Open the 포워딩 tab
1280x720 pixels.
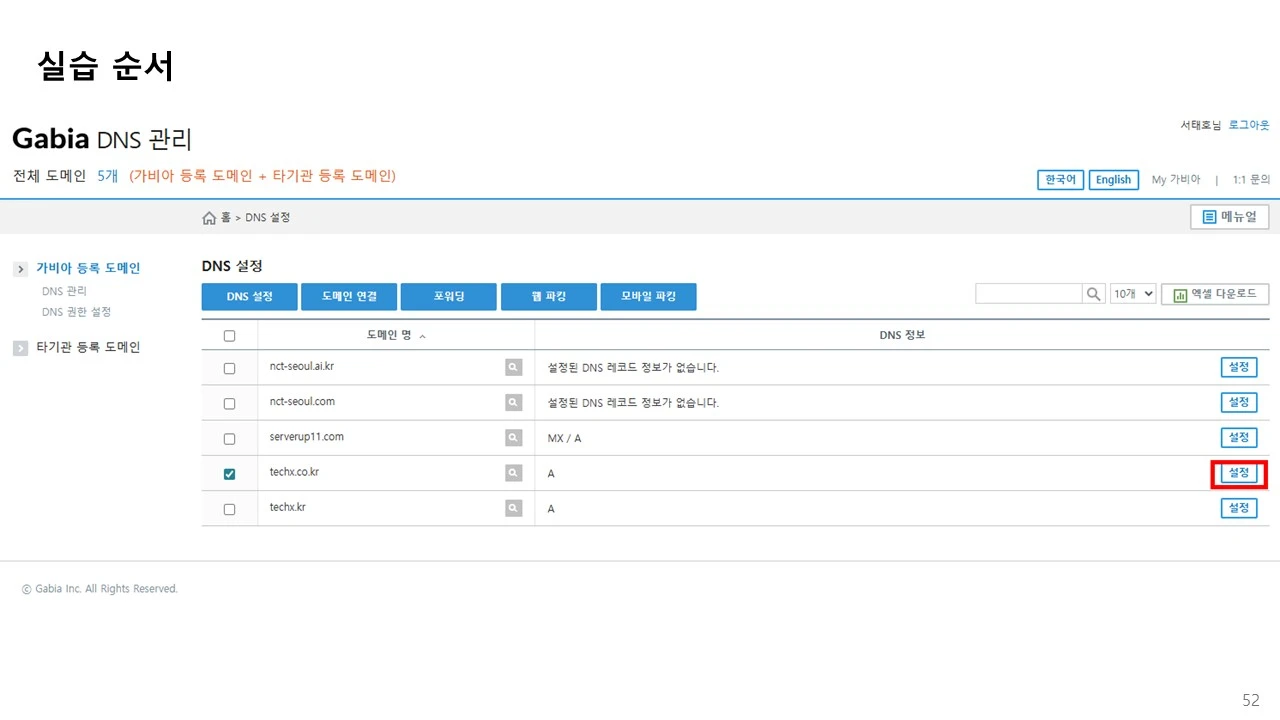(x=449, y=297)
